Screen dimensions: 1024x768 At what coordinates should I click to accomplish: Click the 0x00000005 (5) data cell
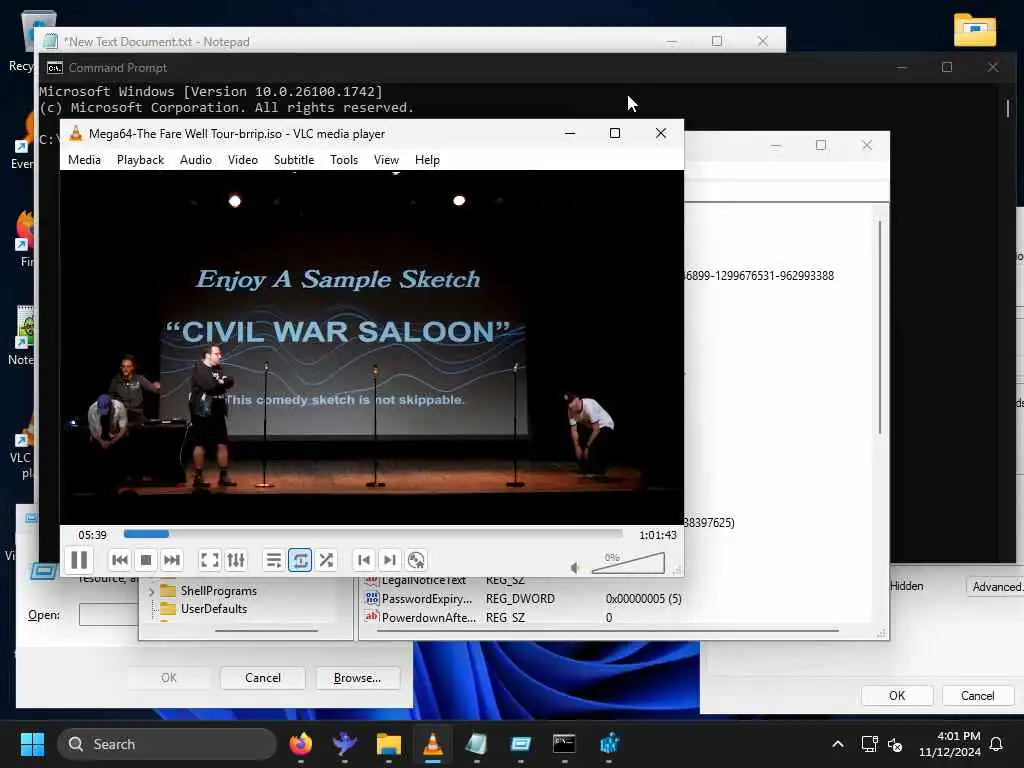[x=643, y=599]
